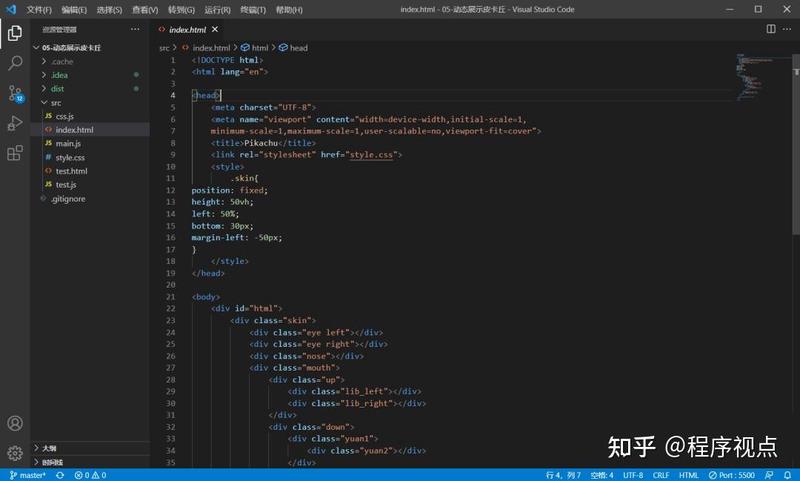Change indentation via 空格: 4 status item

coord(602,475)
